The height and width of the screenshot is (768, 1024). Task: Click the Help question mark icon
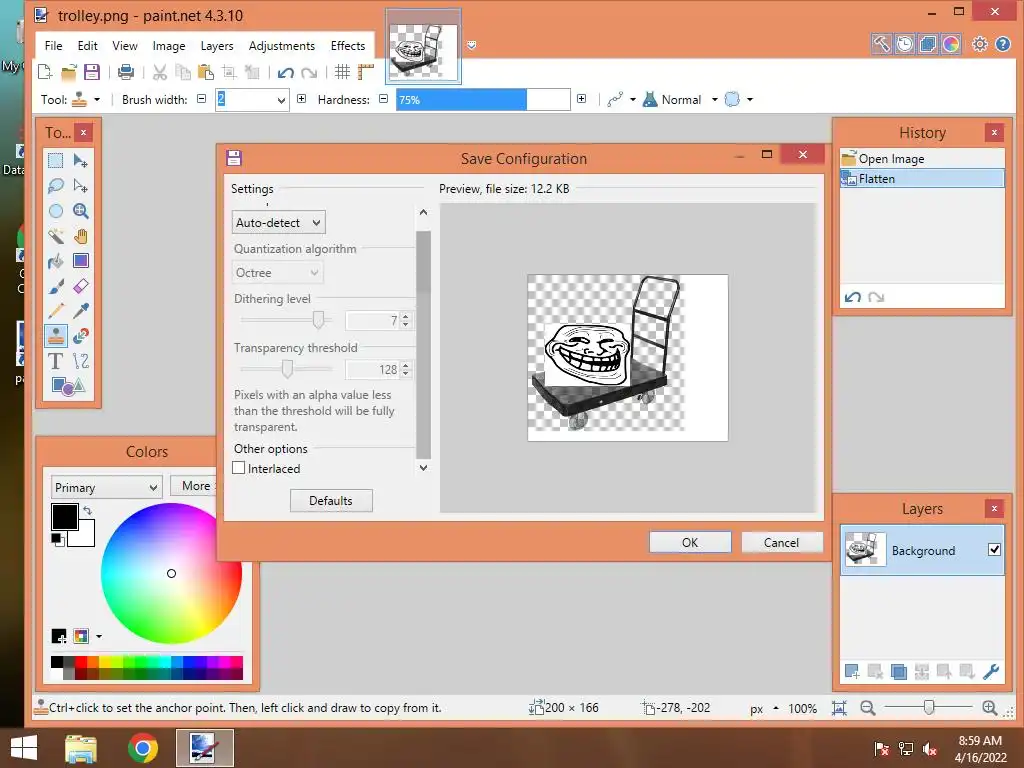pos(1003,44)
